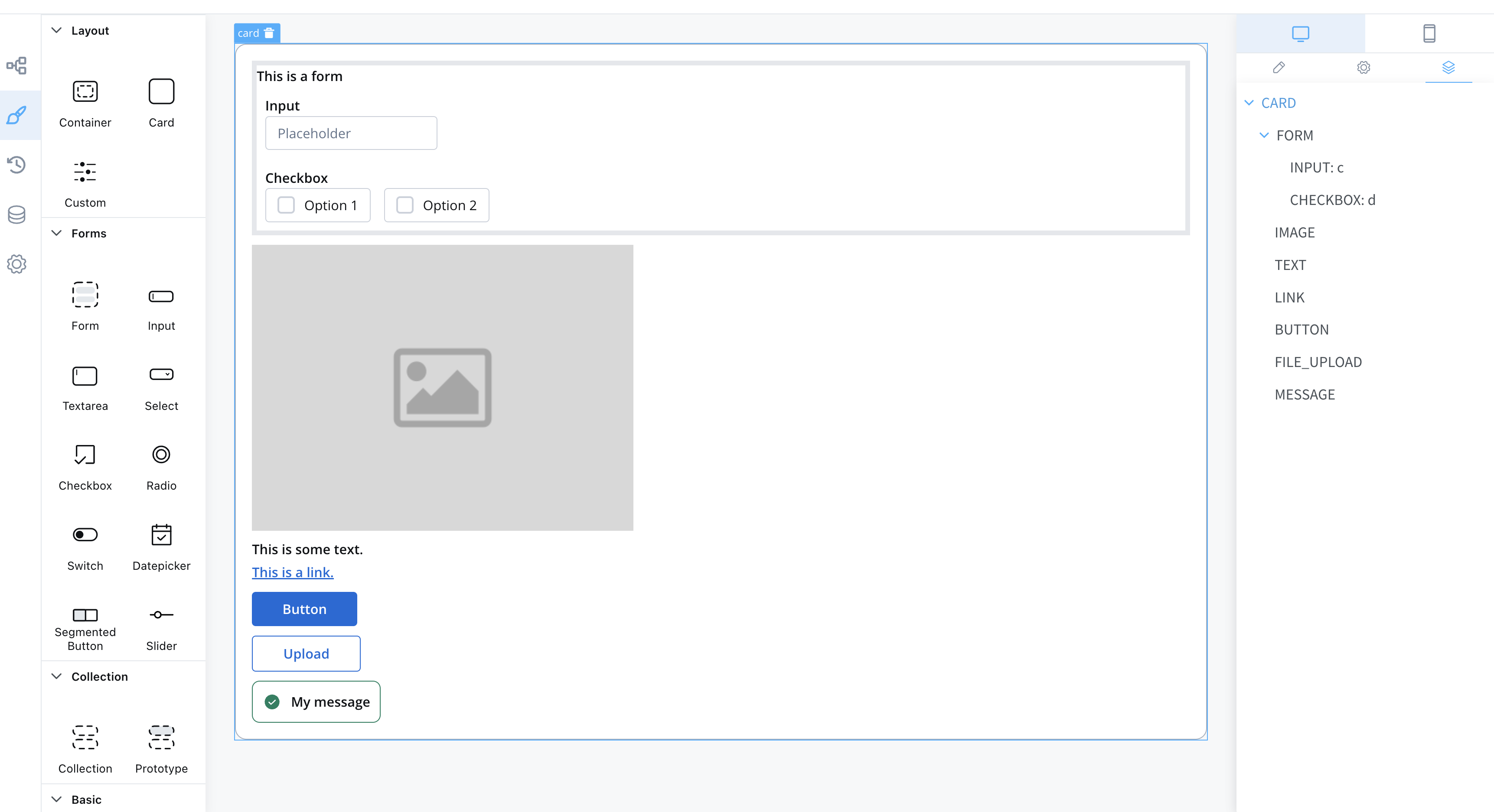Collapse the Layout section

[56, 30]
